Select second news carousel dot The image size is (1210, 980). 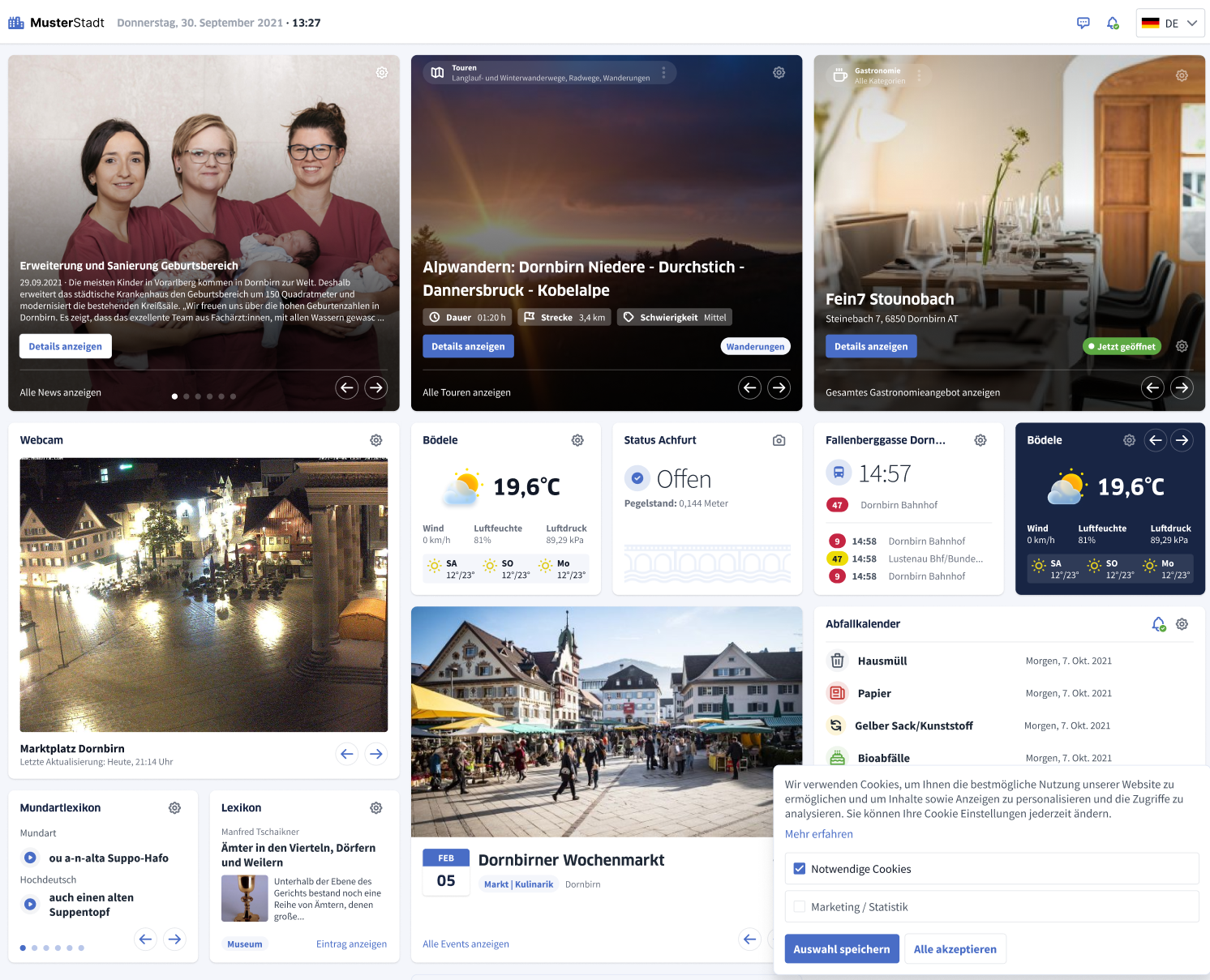187,396
